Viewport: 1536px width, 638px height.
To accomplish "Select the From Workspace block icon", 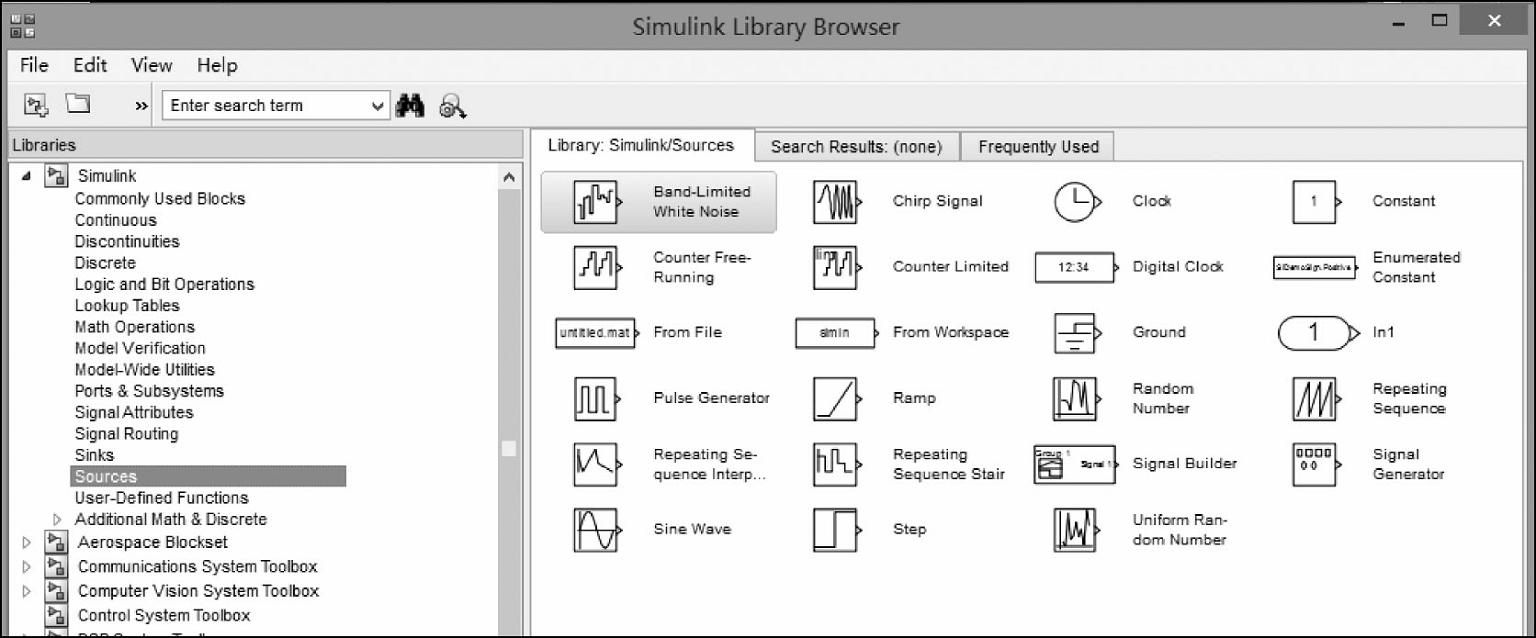I will tap(837, 333).
